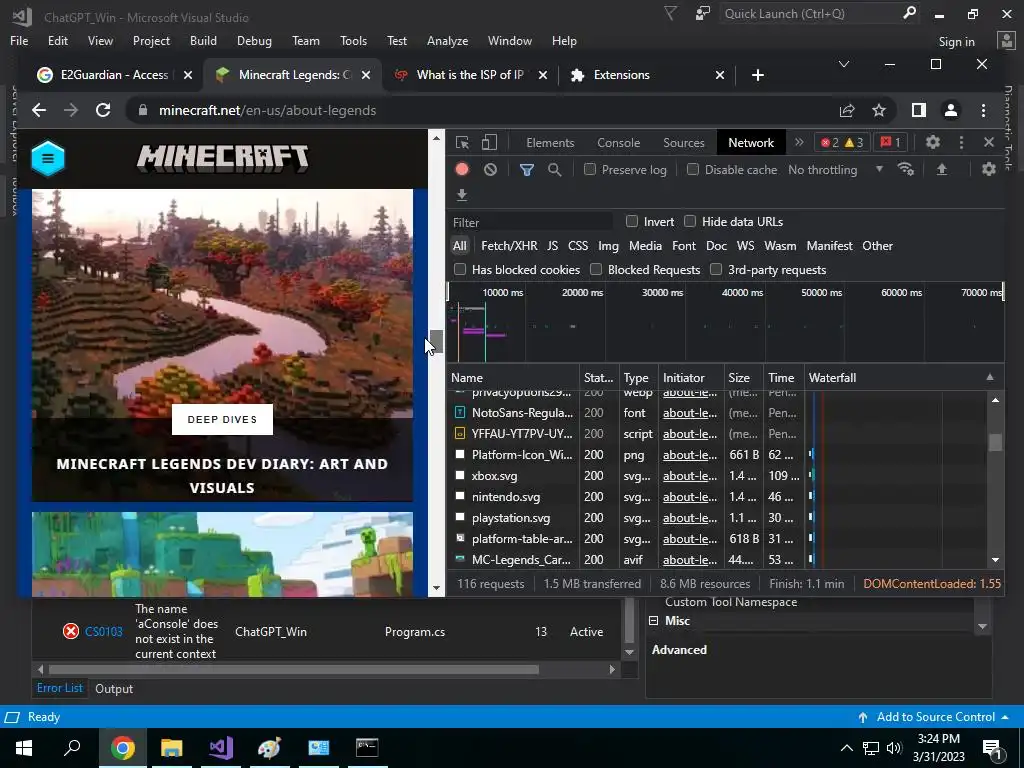Check Has blocked cookies checkbox
Viewport: 1024px width, 768px height.
(x=460, y=270)
